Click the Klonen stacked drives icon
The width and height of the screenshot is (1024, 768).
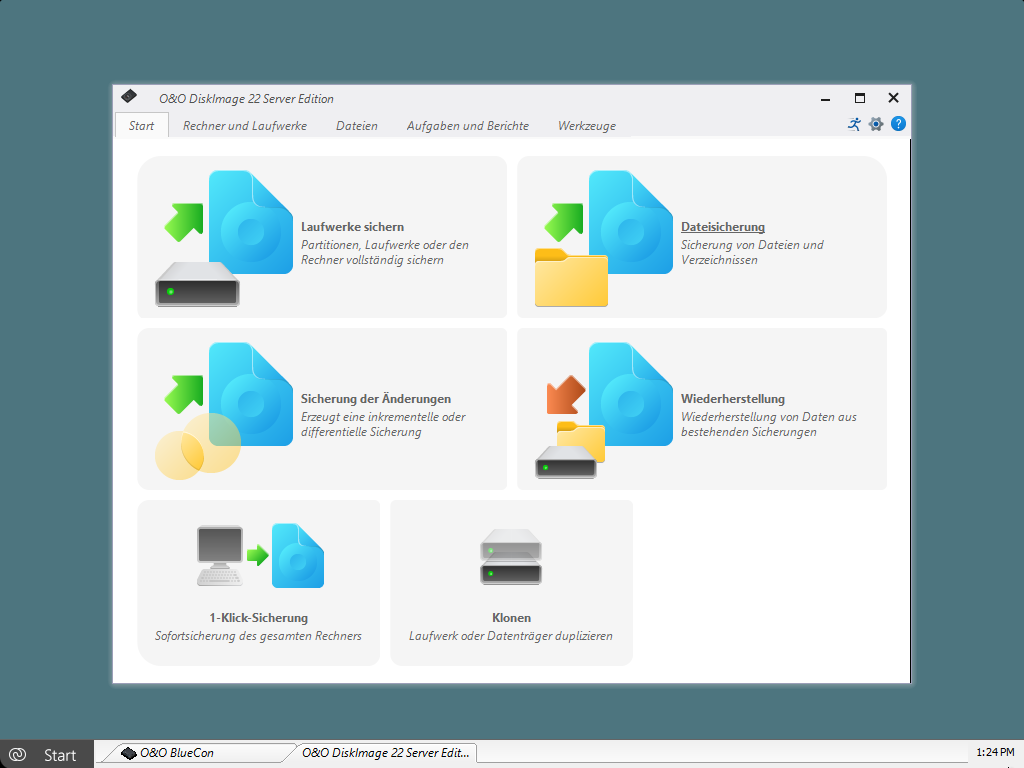[511, 556]
